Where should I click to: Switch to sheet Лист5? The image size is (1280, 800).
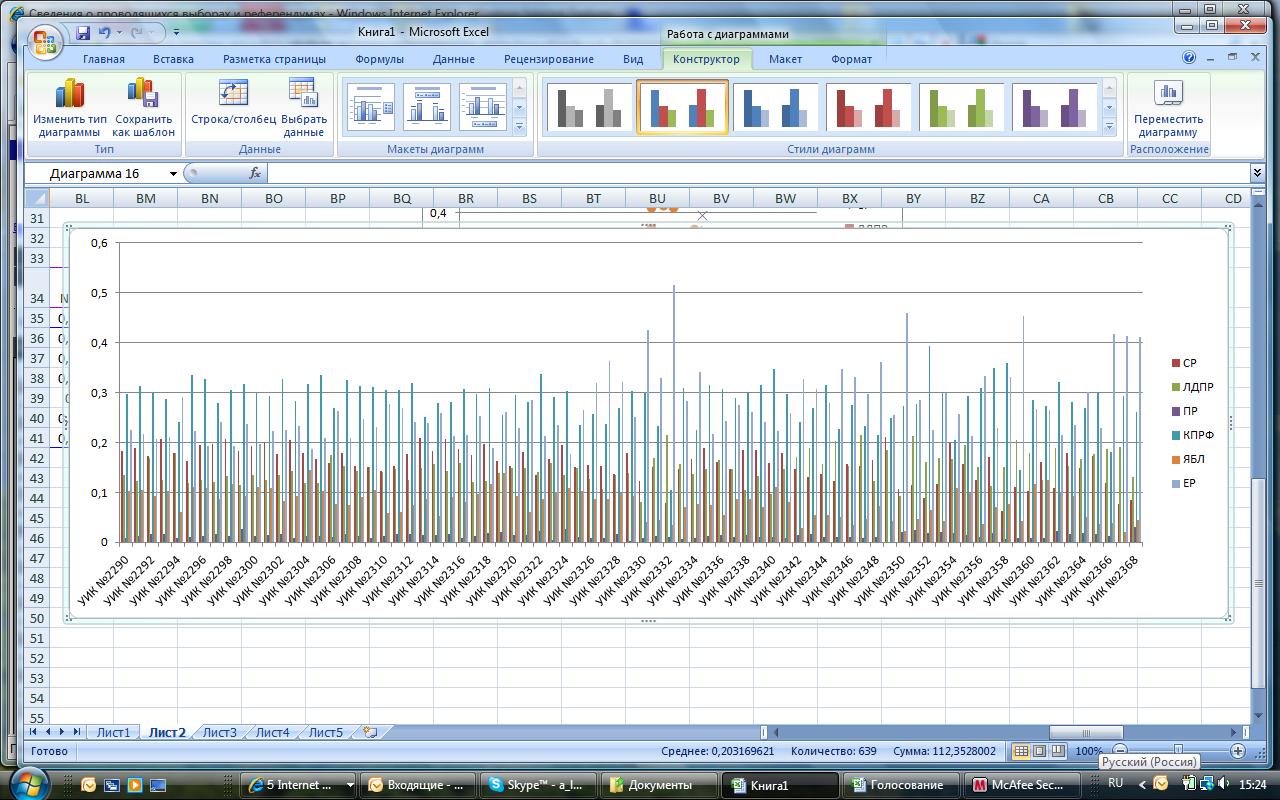[x=326, y=732]
